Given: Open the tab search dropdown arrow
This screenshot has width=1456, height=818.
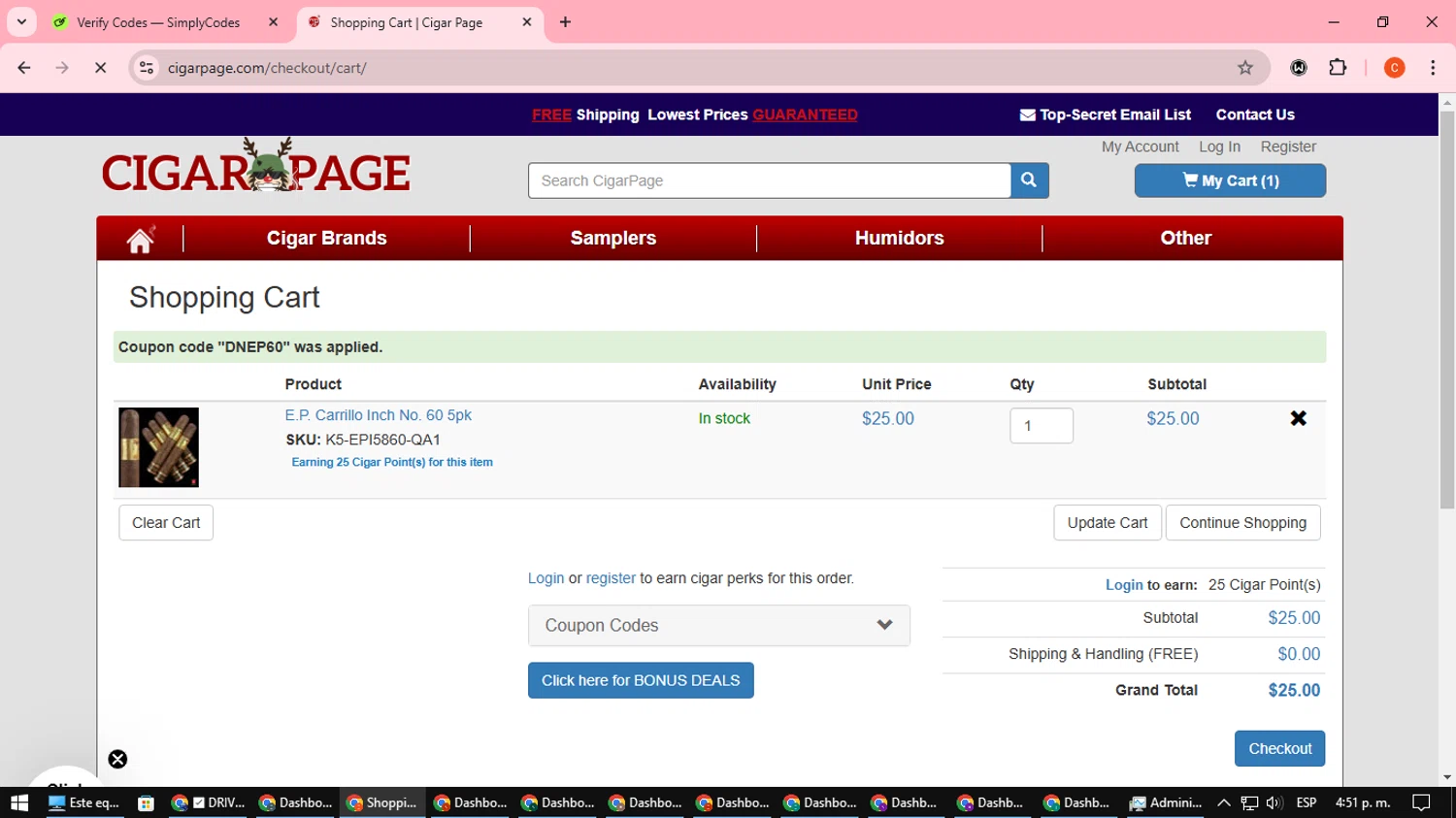Looking at the screenshot, I should 21,21.
